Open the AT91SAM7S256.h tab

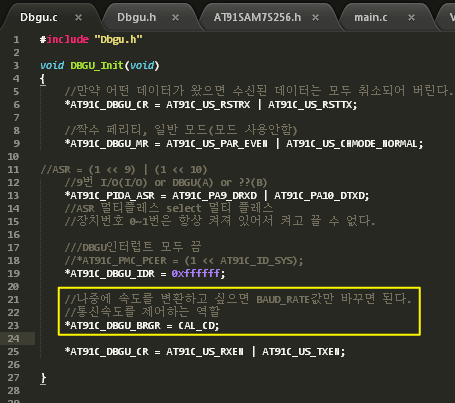tap(257, 17)
